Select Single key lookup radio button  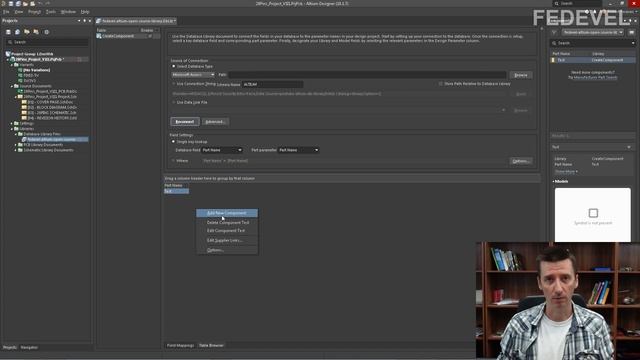click(173, 142)
